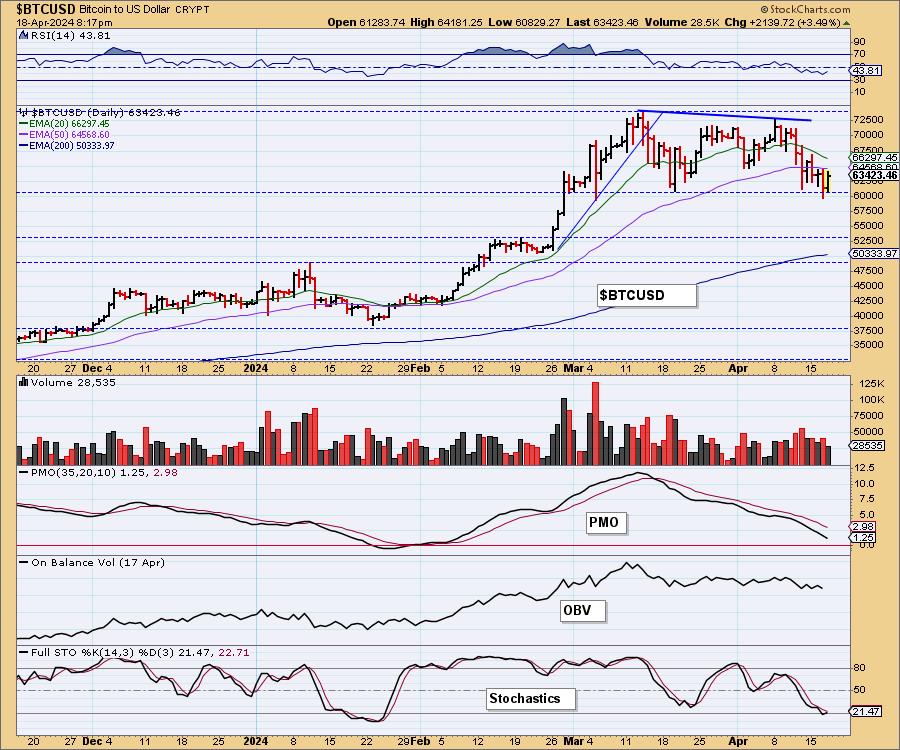Viewport: 900px width, 750px height.
Task: Click the On Balance Vol (17 Apr) label
Action: pyautogui.click(x=98, y=562)
